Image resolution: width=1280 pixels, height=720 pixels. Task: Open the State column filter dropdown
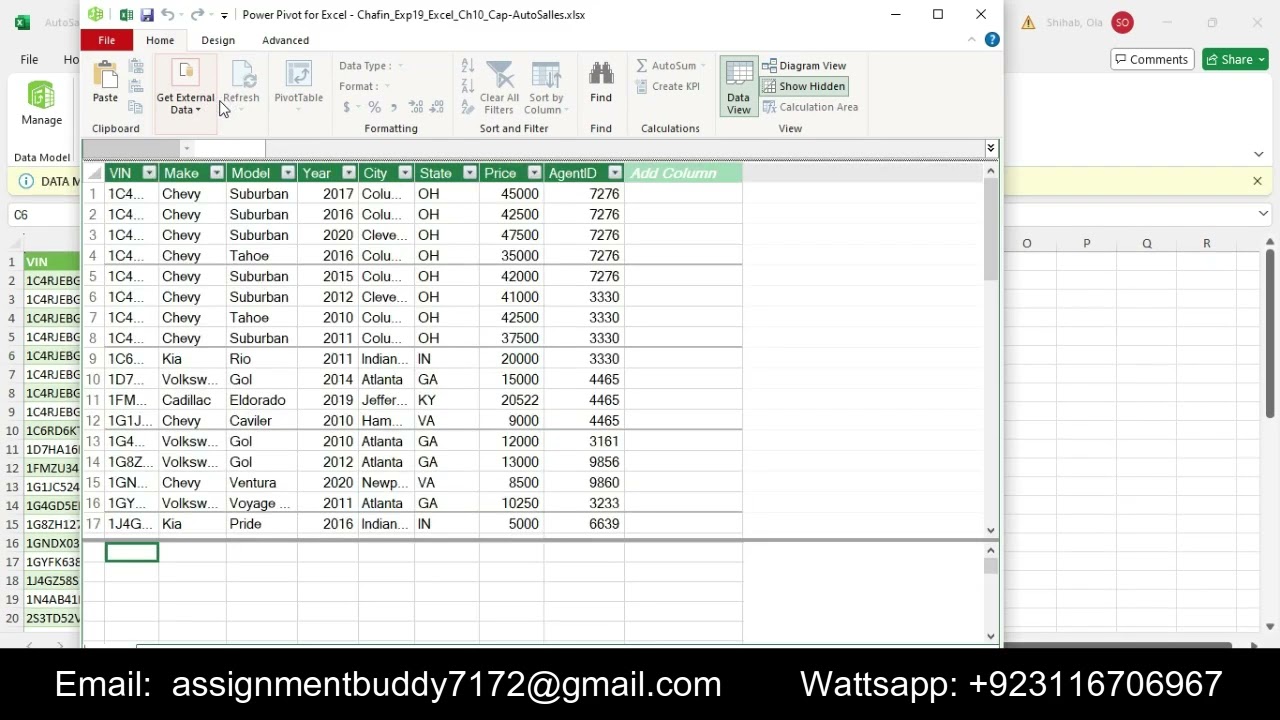coord(470,173)
